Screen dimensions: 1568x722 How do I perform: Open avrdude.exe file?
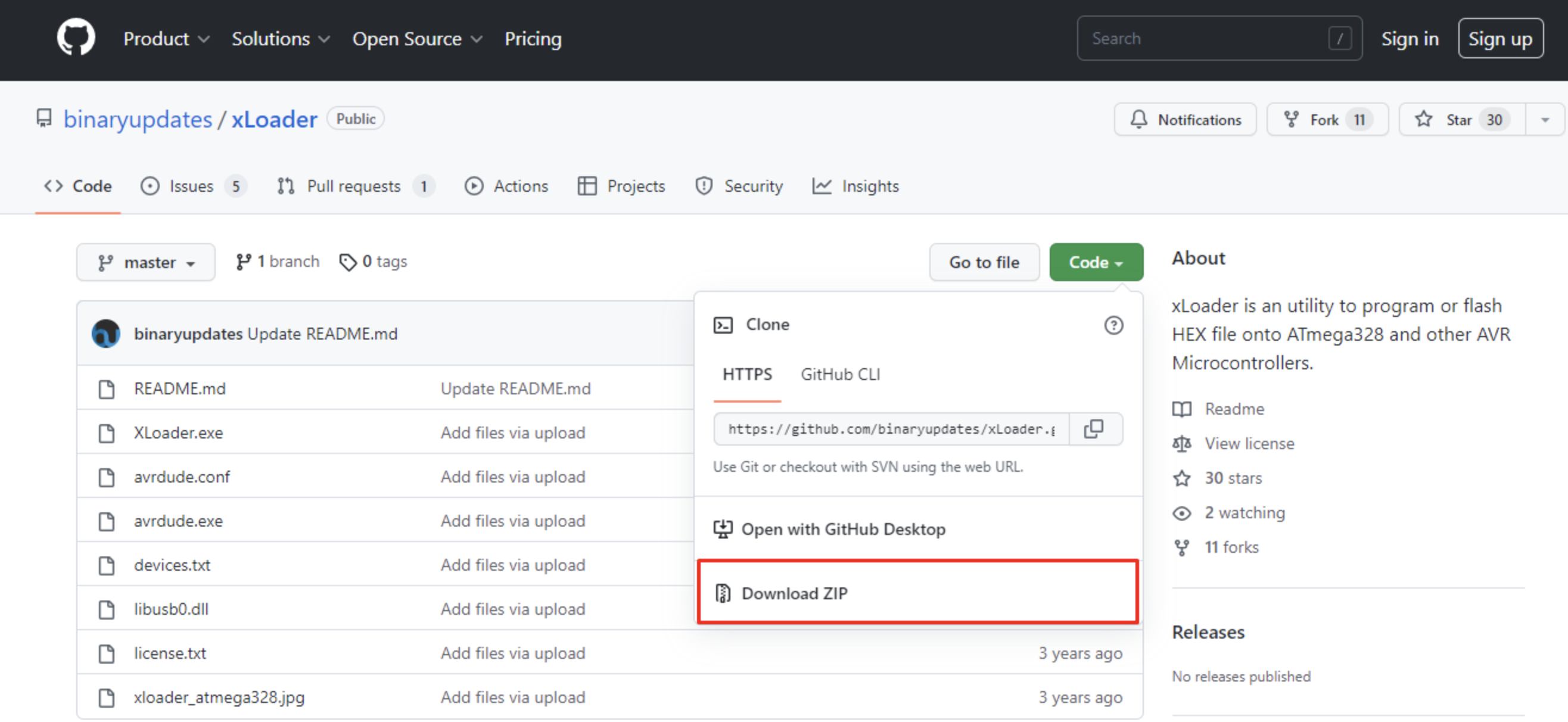(178, 521)
